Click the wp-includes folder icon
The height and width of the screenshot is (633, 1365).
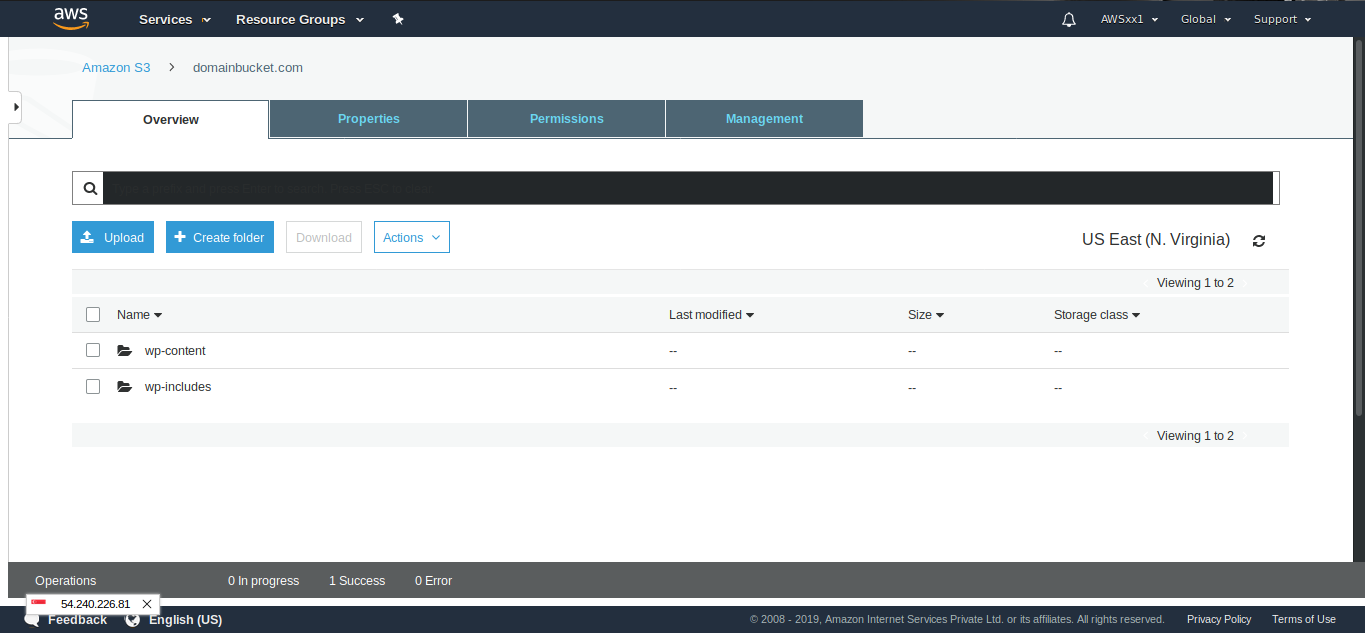(124, 387)
